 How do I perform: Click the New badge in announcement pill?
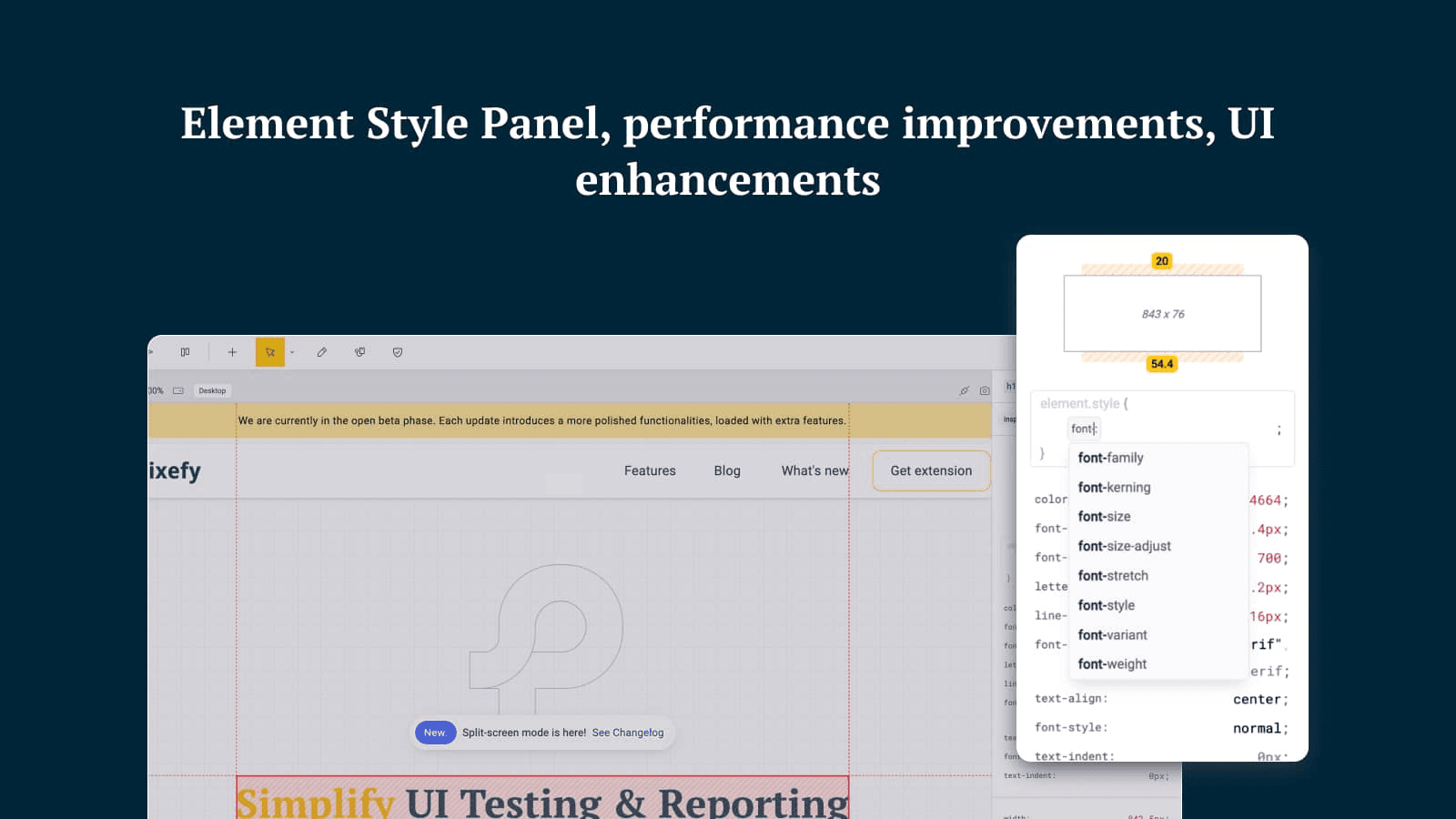click(x=435, y=733)
